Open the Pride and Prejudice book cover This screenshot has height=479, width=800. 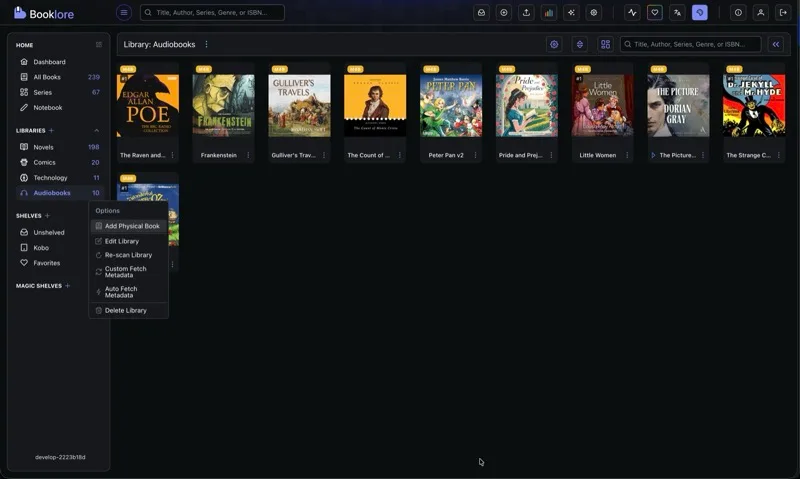[x=527, y=106]
